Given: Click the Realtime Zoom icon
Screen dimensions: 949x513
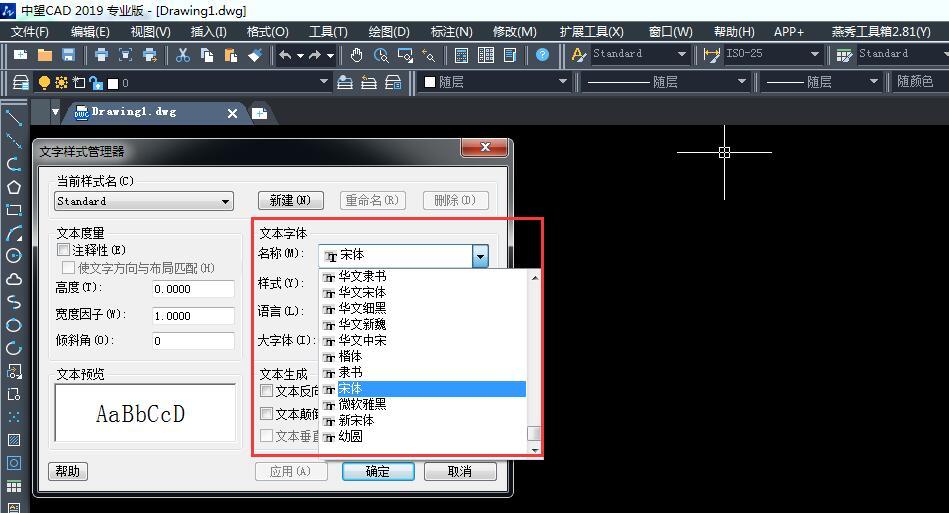Looking at the screenshot, I should point(381,55).
